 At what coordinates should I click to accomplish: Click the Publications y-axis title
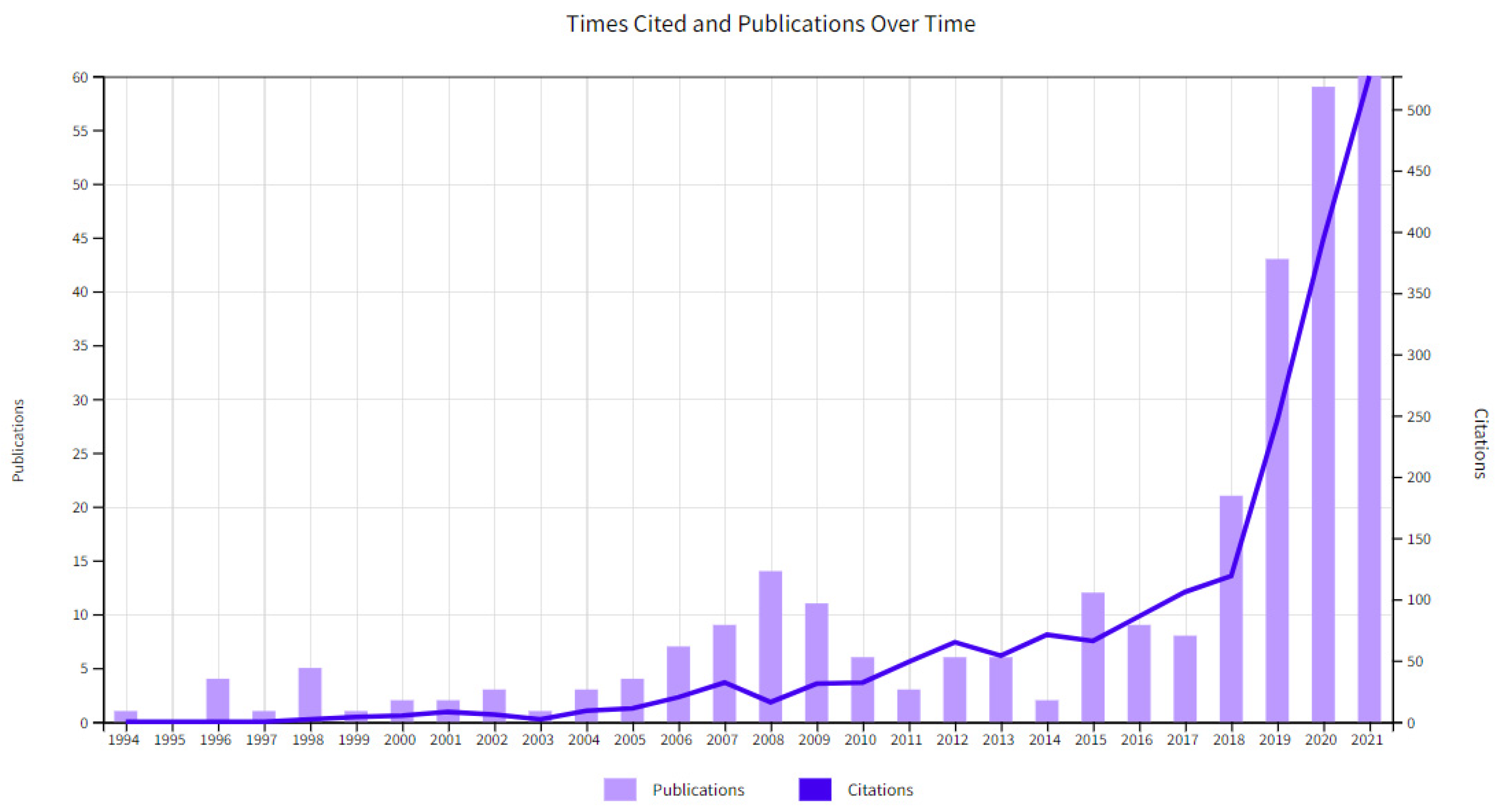point(18,440)
